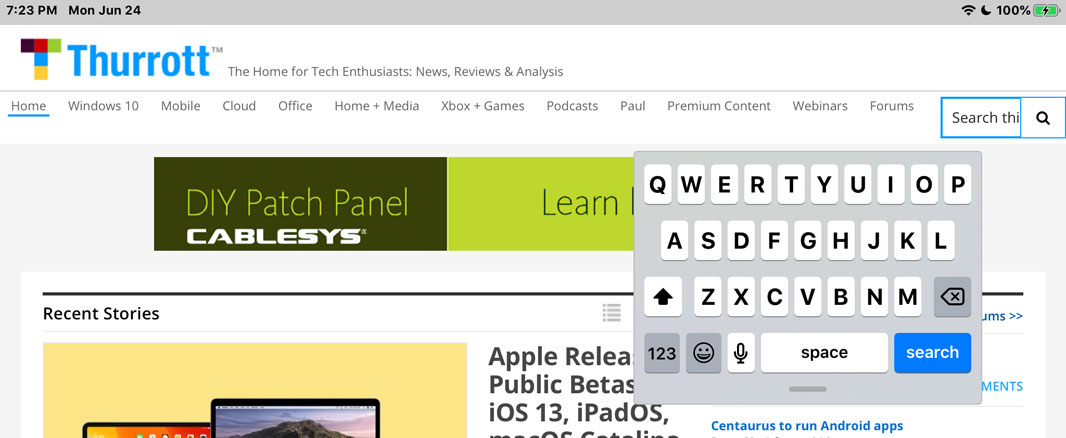The image size is (1066, 438).
Task: Open the Webinars section
Action: [820, 106]
